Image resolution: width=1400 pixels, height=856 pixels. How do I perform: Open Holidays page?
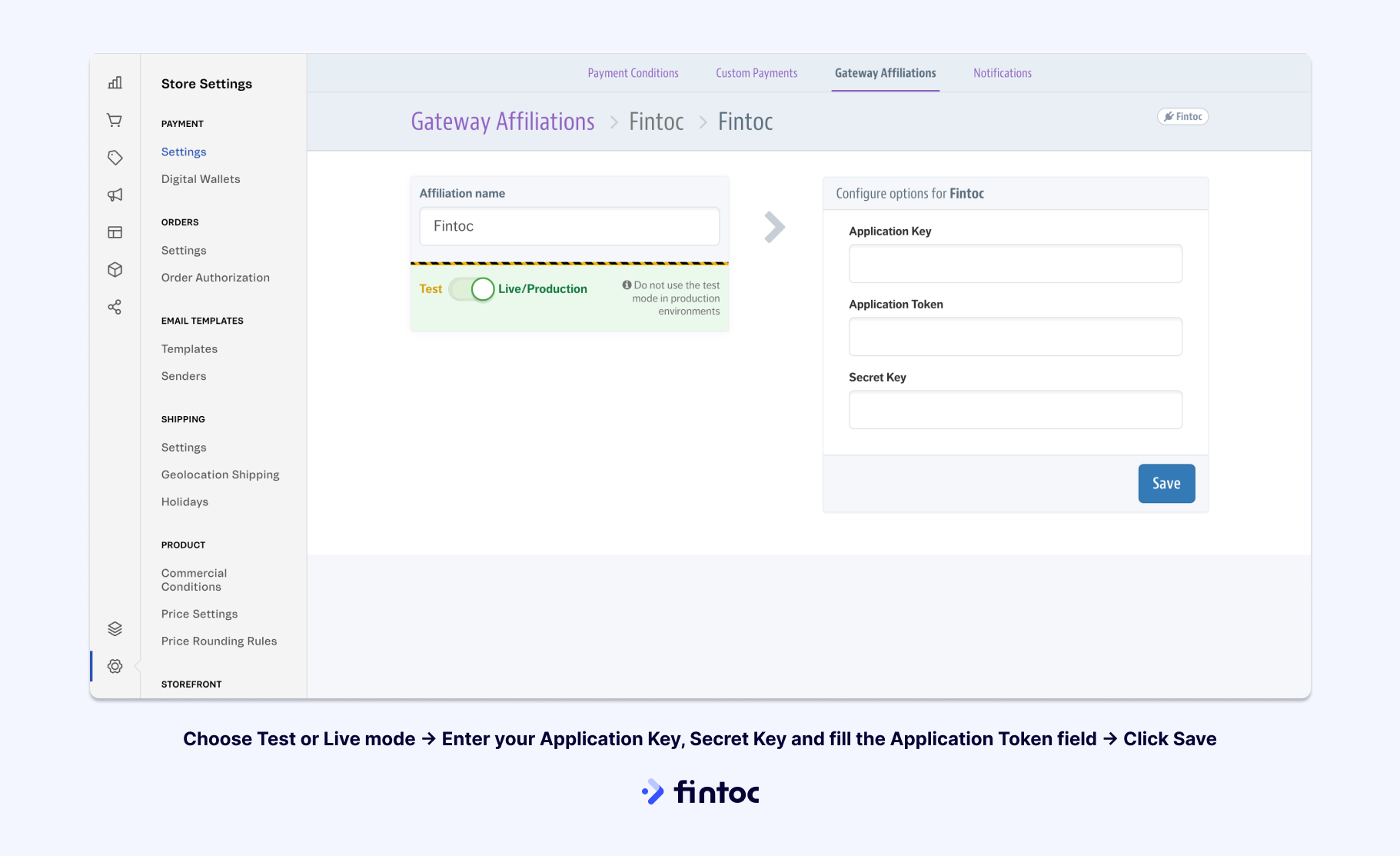185,502
